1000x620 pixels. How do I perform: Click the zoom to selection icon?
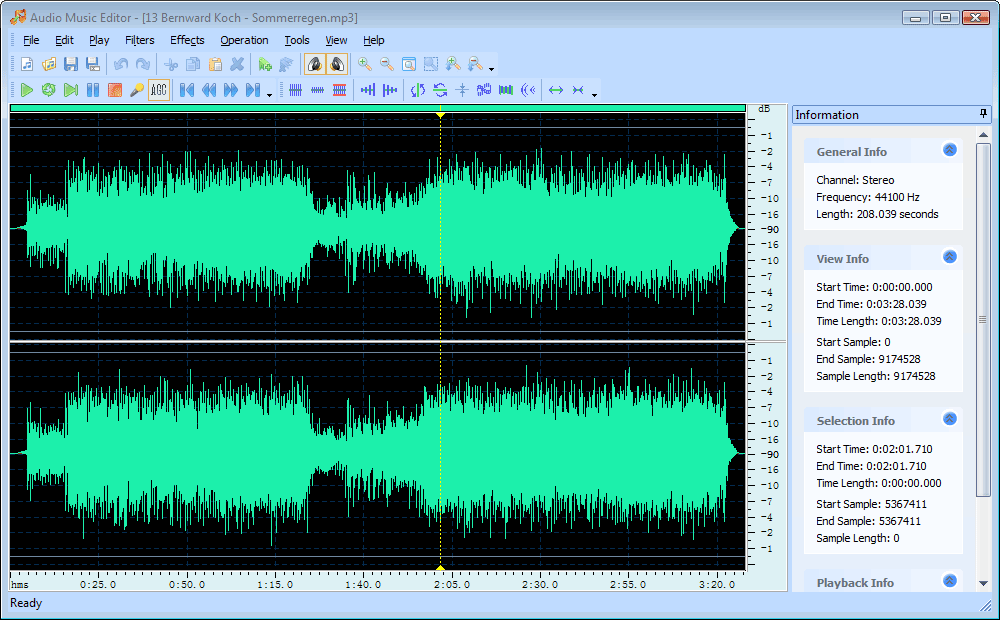coord(431,64)
